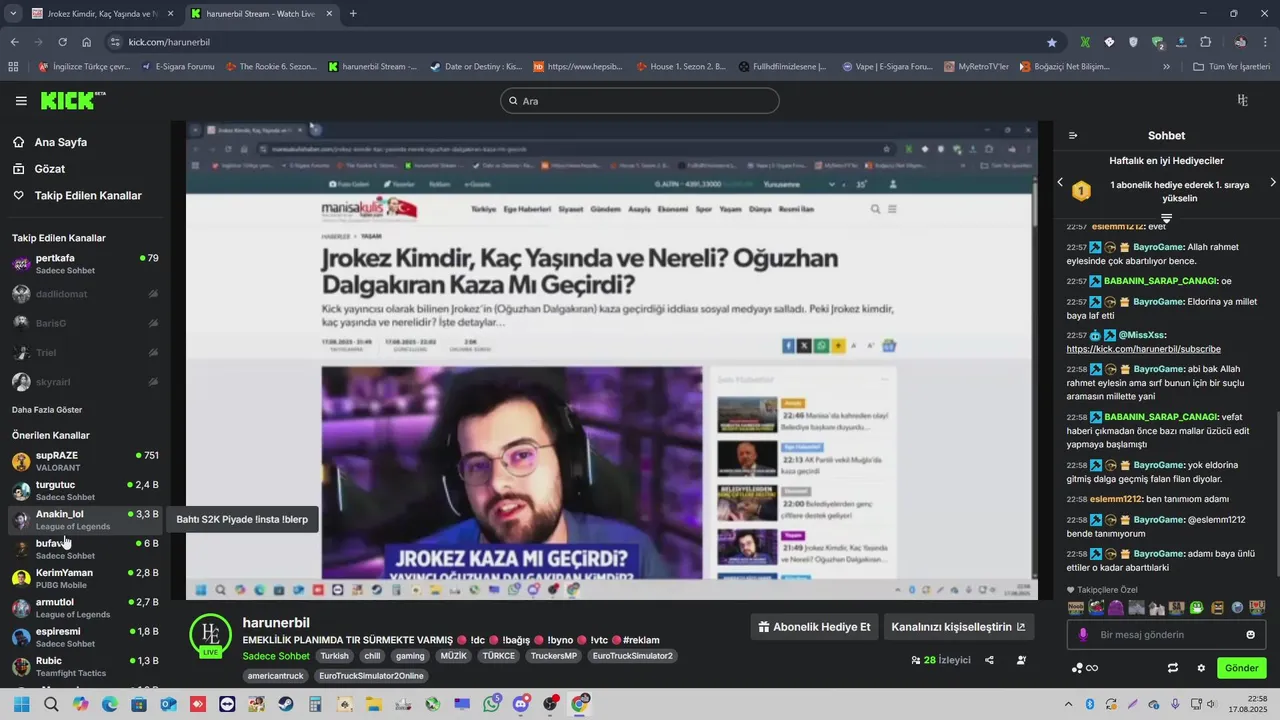This screenshot has width=1280, height=720.
Task: Click Kanalınızı kişiselleştirin button
Action: (x=958, y=627)
